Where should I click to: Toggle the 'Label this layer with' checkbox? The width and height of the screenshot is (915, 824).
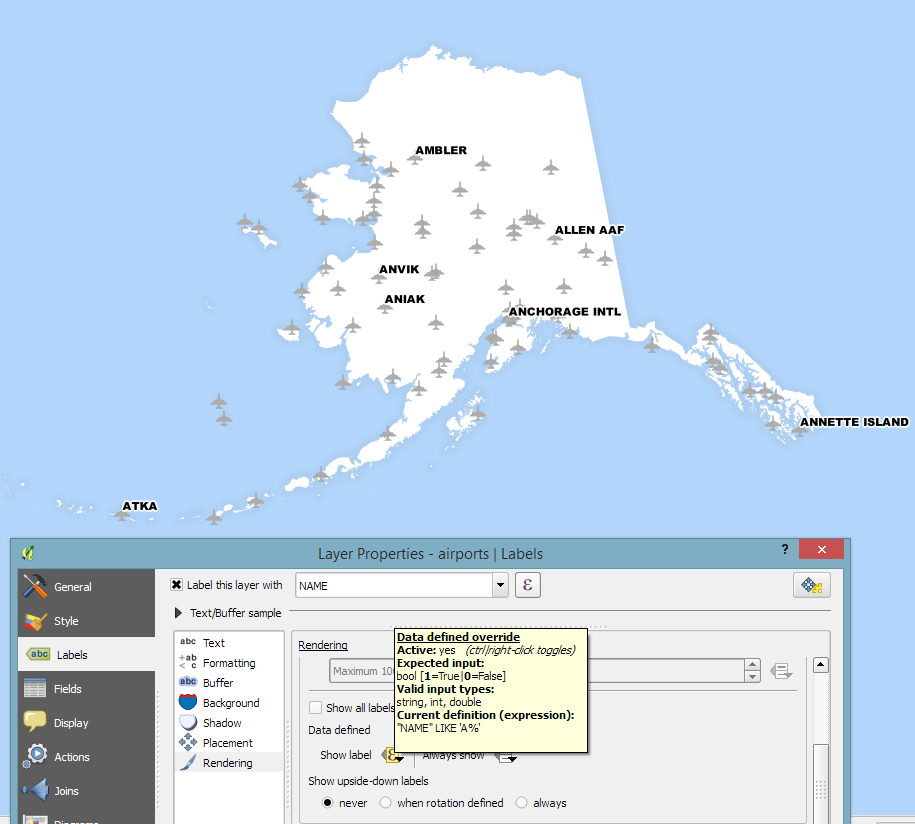pos(177,585)
